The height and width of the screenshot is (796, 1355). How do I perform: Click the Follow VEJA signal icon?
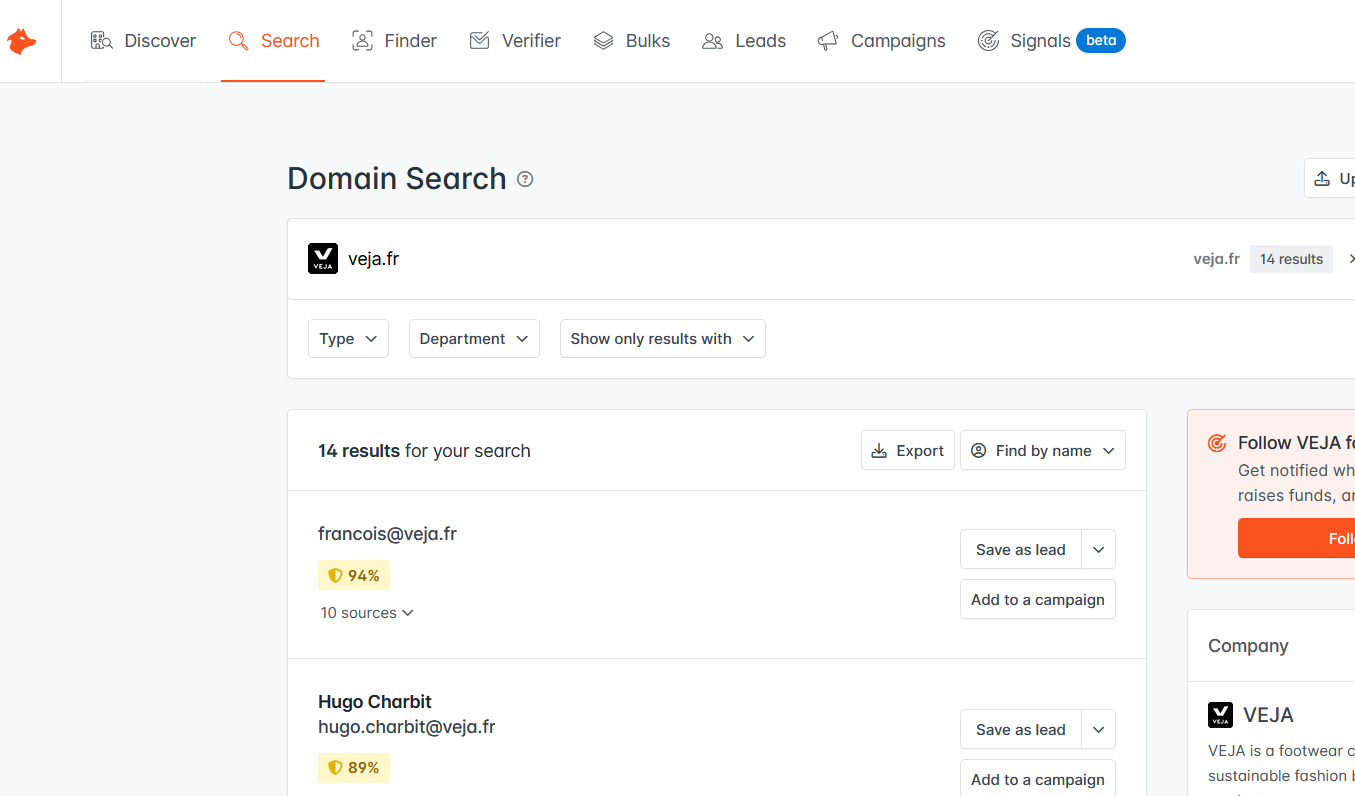pyautogui.click(x=1217, y=443)
